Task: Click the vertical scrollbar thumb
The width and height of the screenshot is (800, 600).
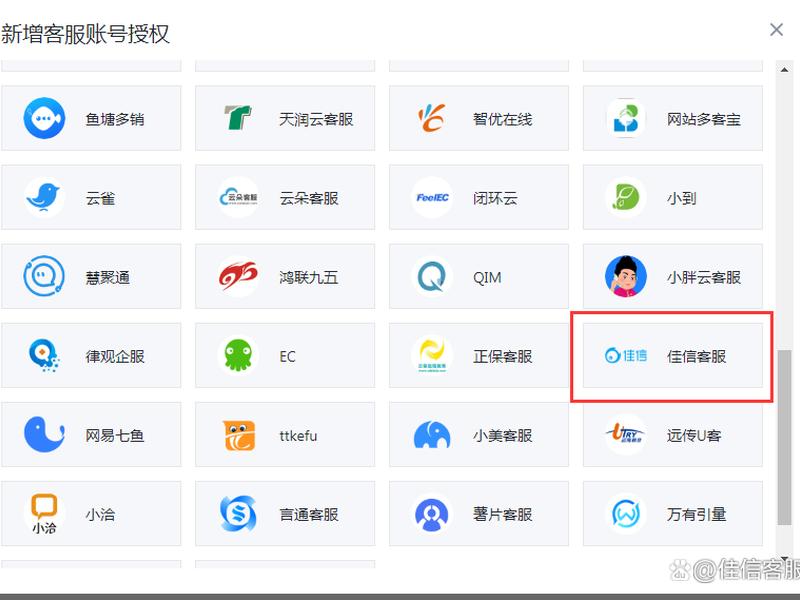Action: [784, 437]
